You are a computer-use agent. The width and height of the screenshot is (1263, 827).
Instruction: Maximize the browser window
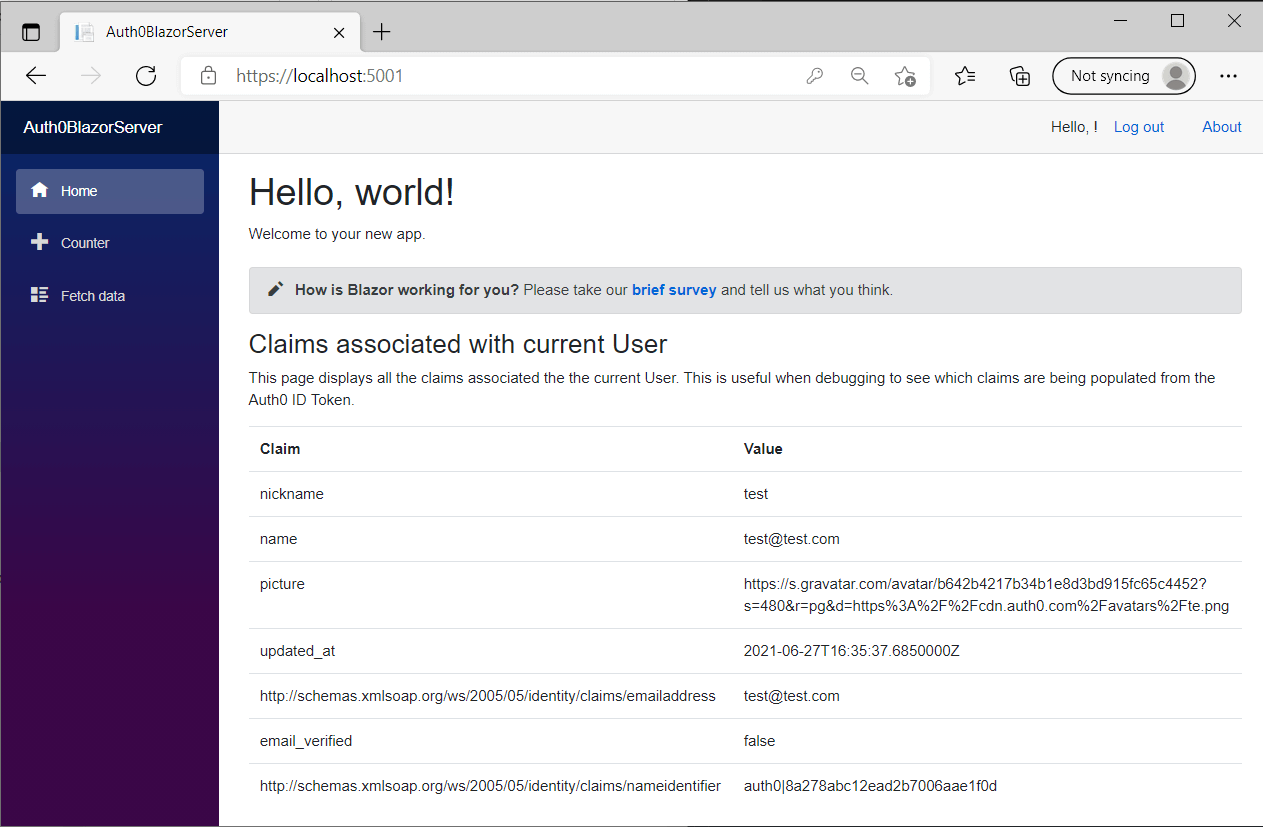pos(1177,20)
